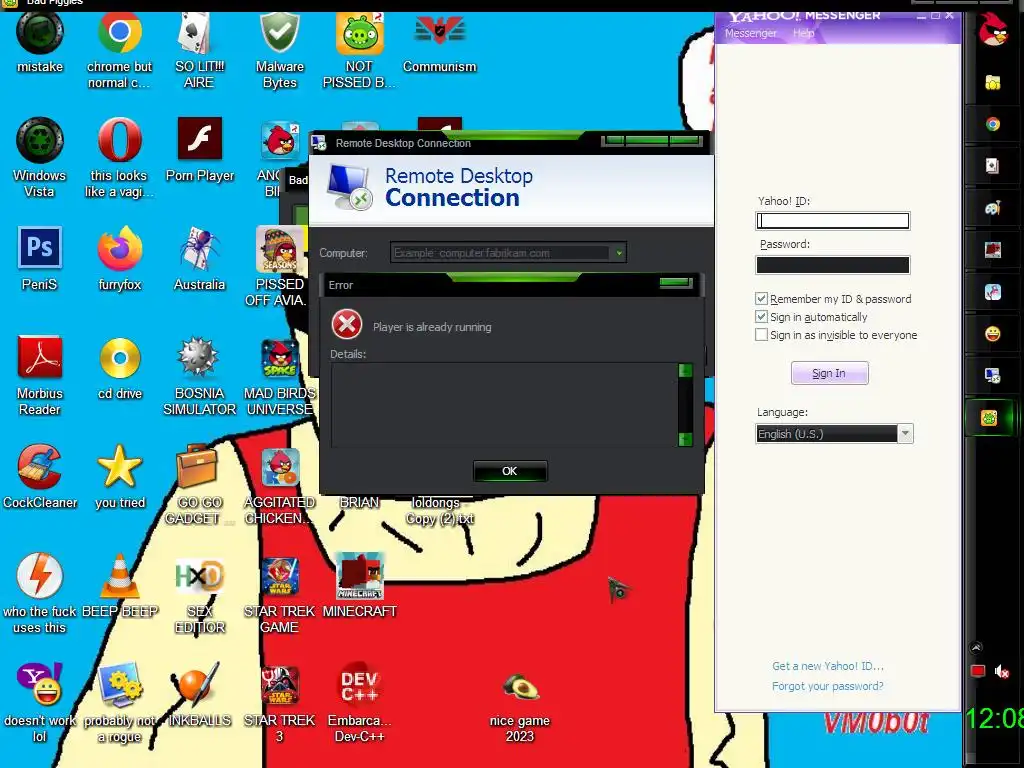Viewport: 1024px width, 768px height.
Task: Select the Communism desktop icon
Action: click(x=440, y=43)
